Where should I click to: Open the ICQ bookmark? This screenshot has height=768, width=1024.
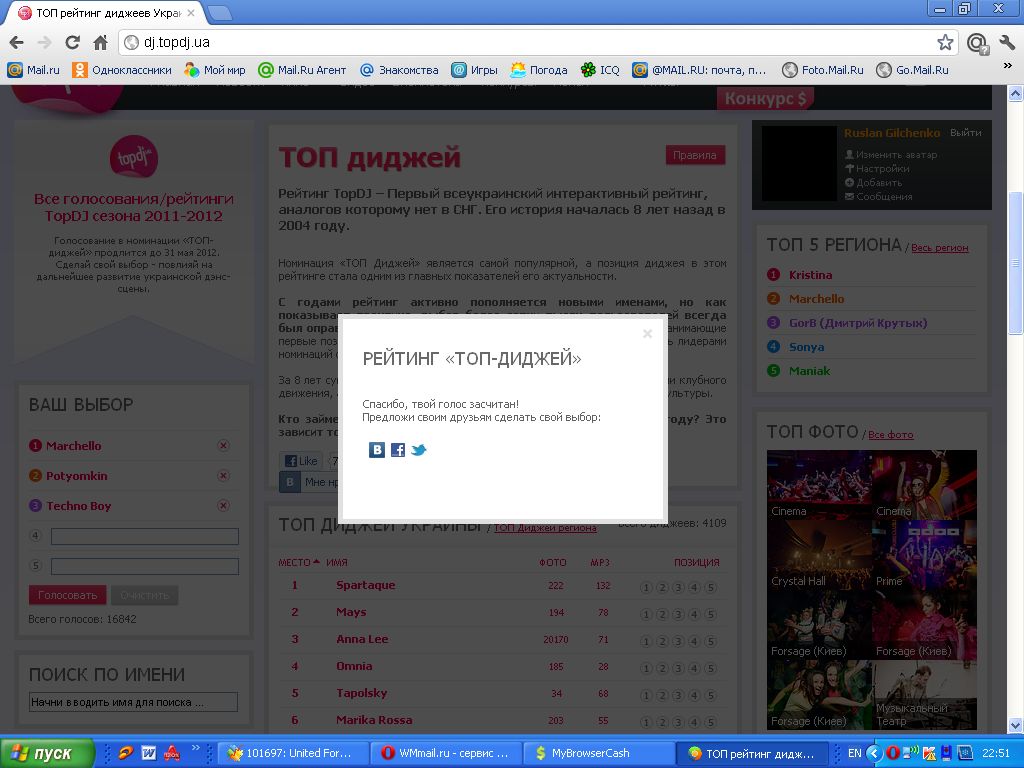click(x=600, y=70)
